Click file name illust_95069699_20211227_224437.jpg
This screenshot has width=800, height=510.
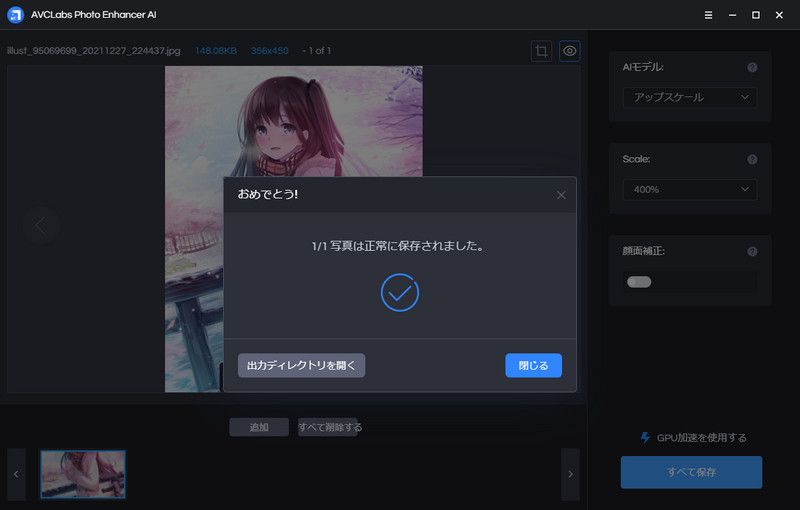pos(94,51)
